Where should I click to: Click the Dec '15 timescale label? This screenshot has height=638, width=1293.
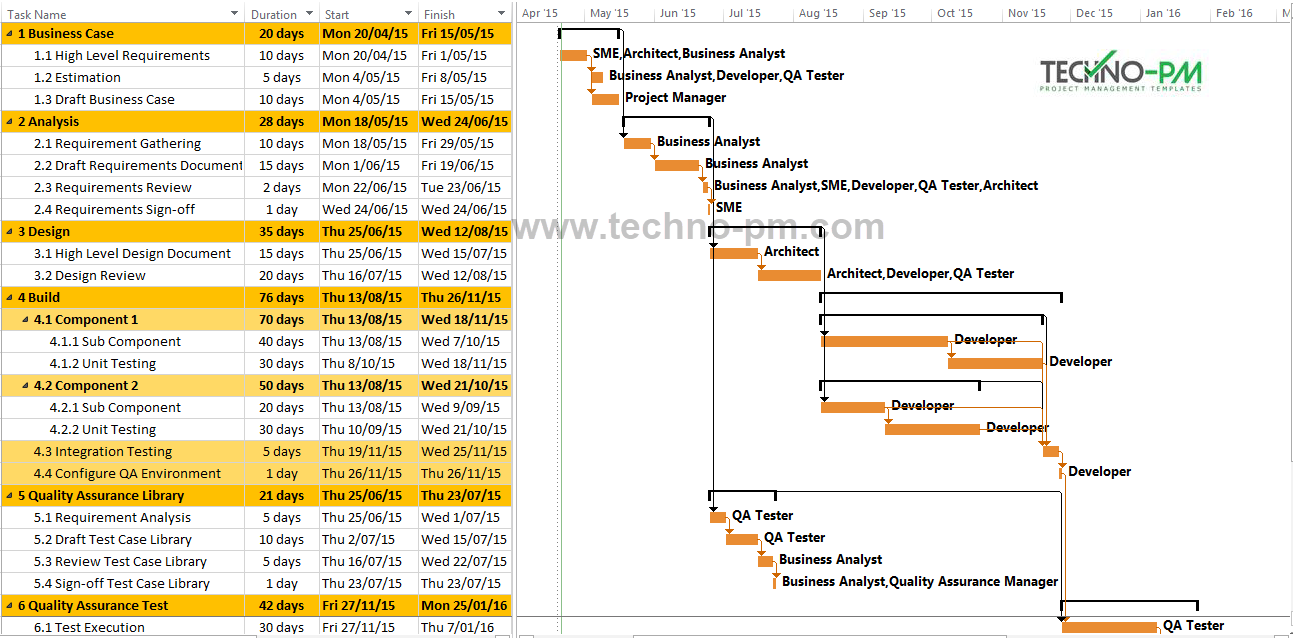tap(1094, 14)
